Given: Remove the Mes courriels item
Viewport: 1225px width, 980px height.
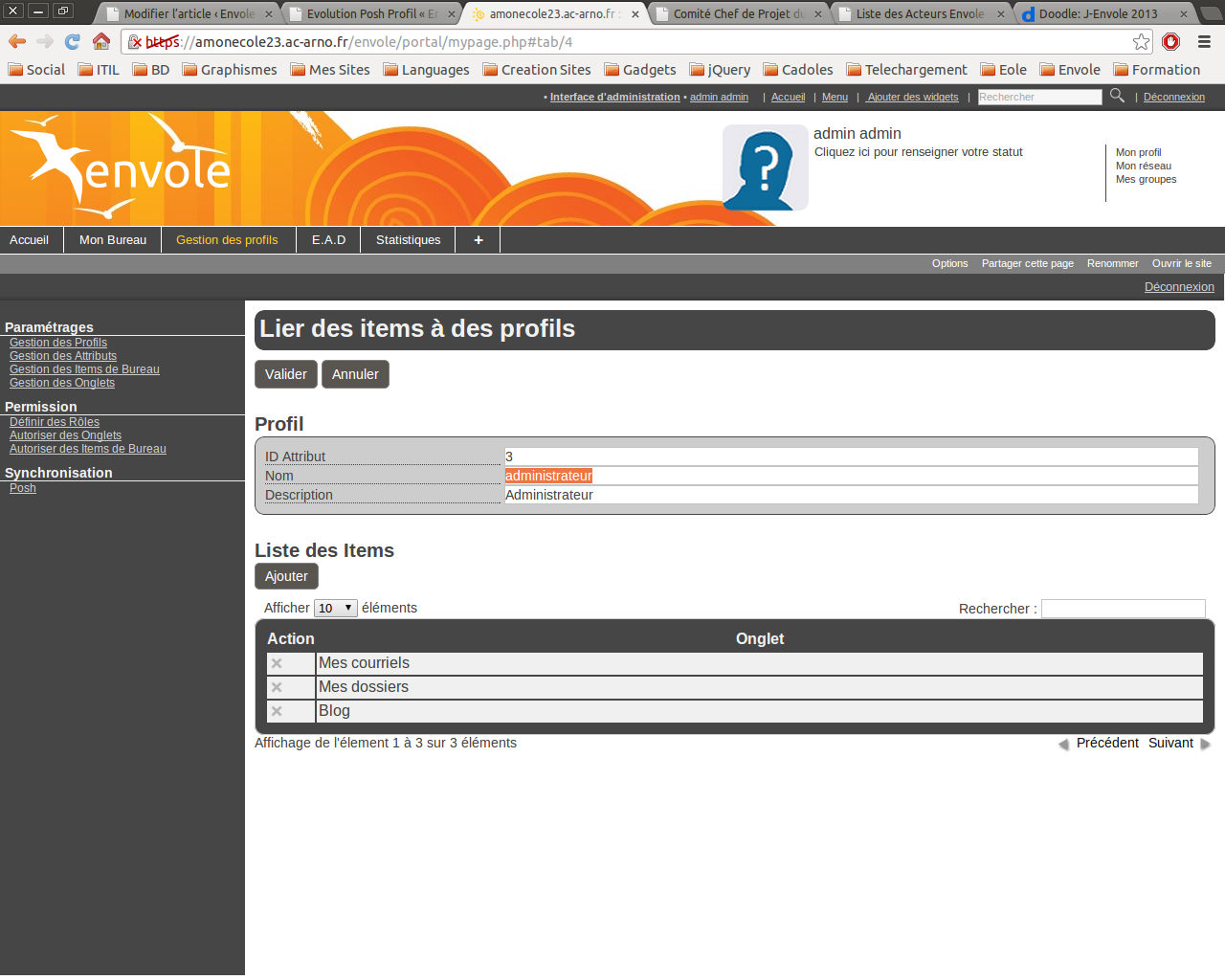Looking at the screenshot, I should 277,663.
